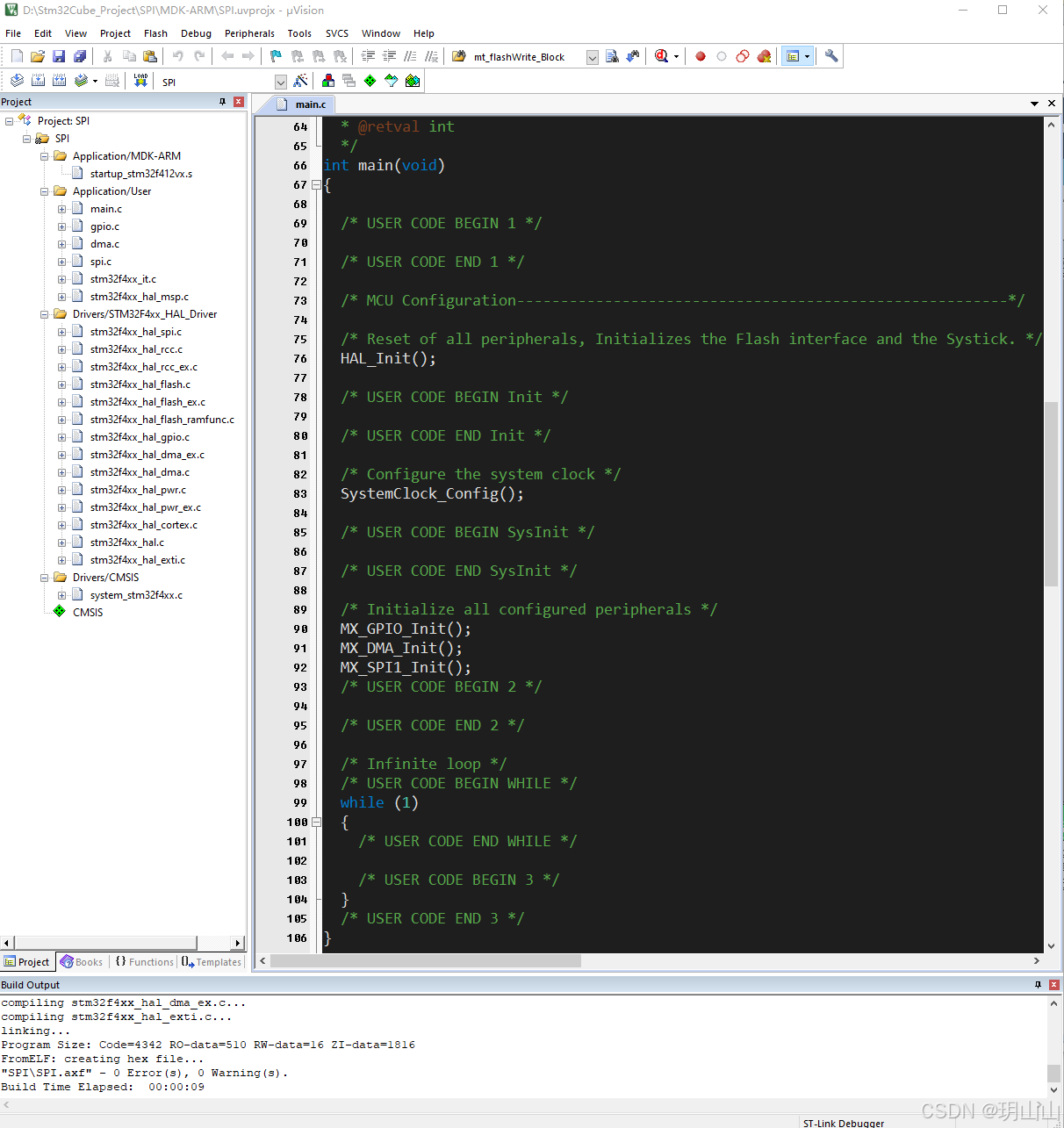
Task: Open the SPI target dropdown
Action: [281, 82]
